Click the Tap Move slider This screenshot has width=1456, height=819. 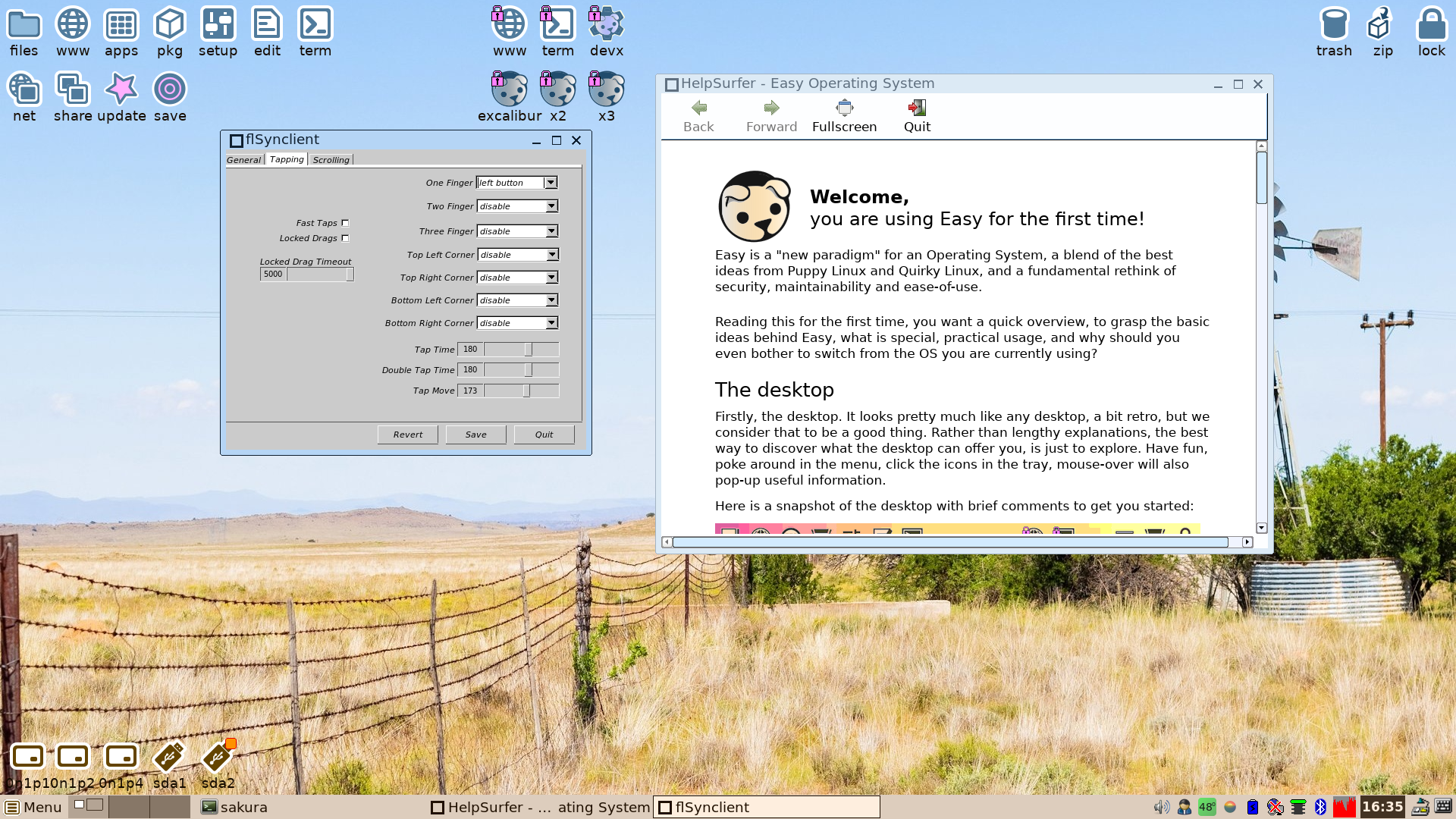click(522, 391)
